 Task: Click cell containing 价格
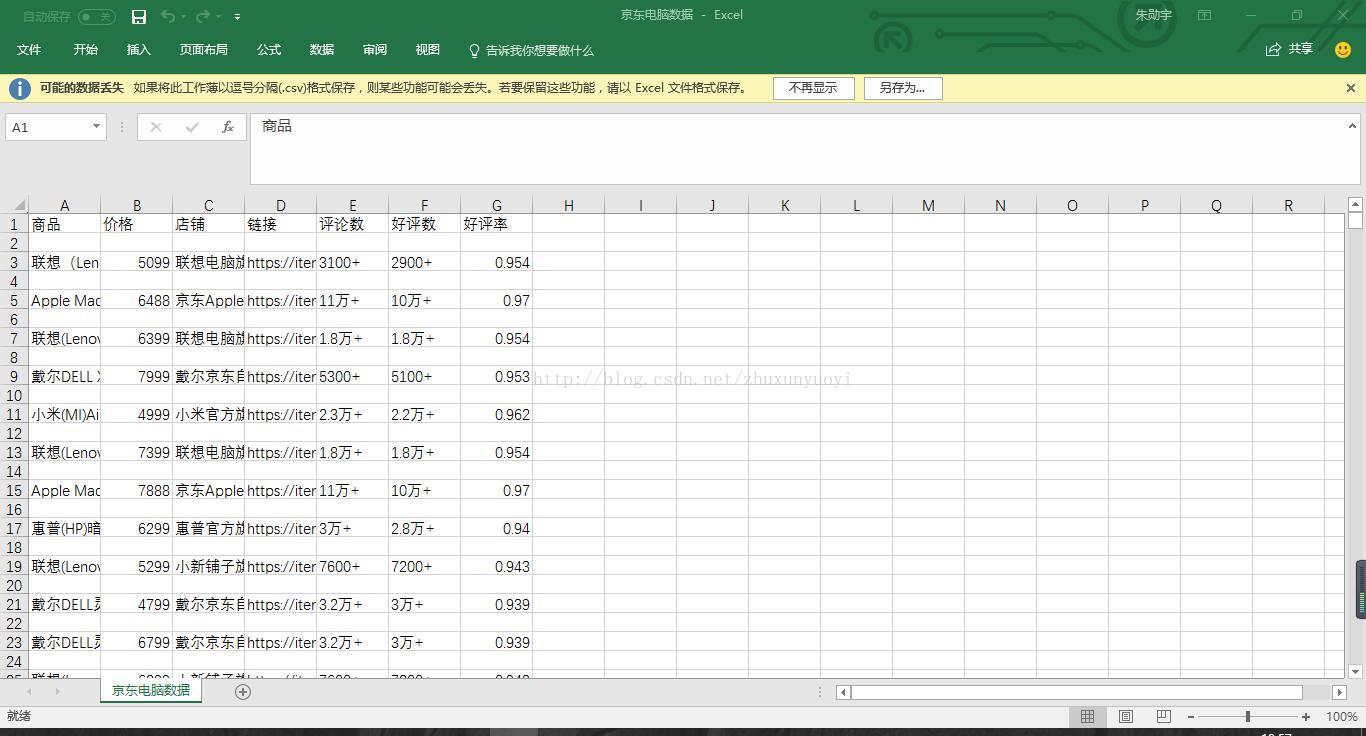(x=136, y=224)
